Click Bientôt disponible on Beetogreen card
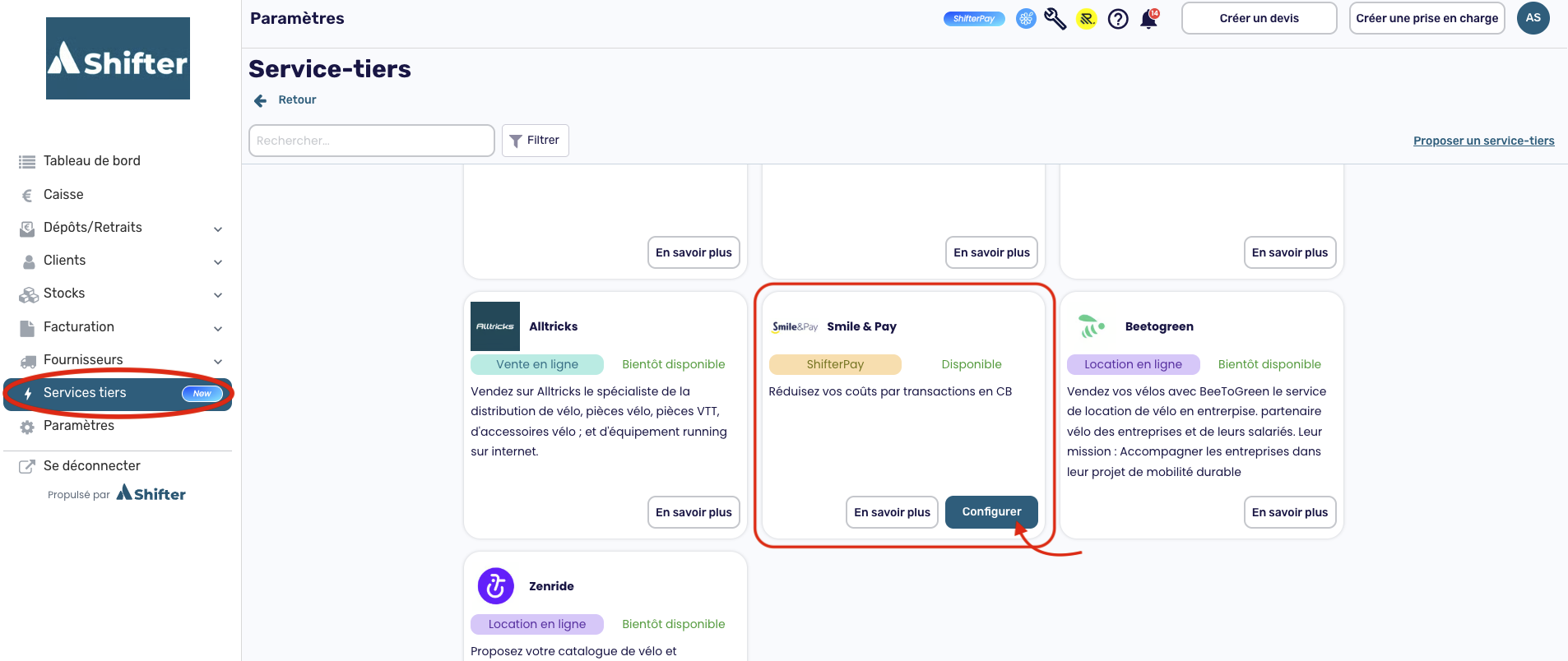Screen dimensions: 1568x661 (x=1269, y=364)
